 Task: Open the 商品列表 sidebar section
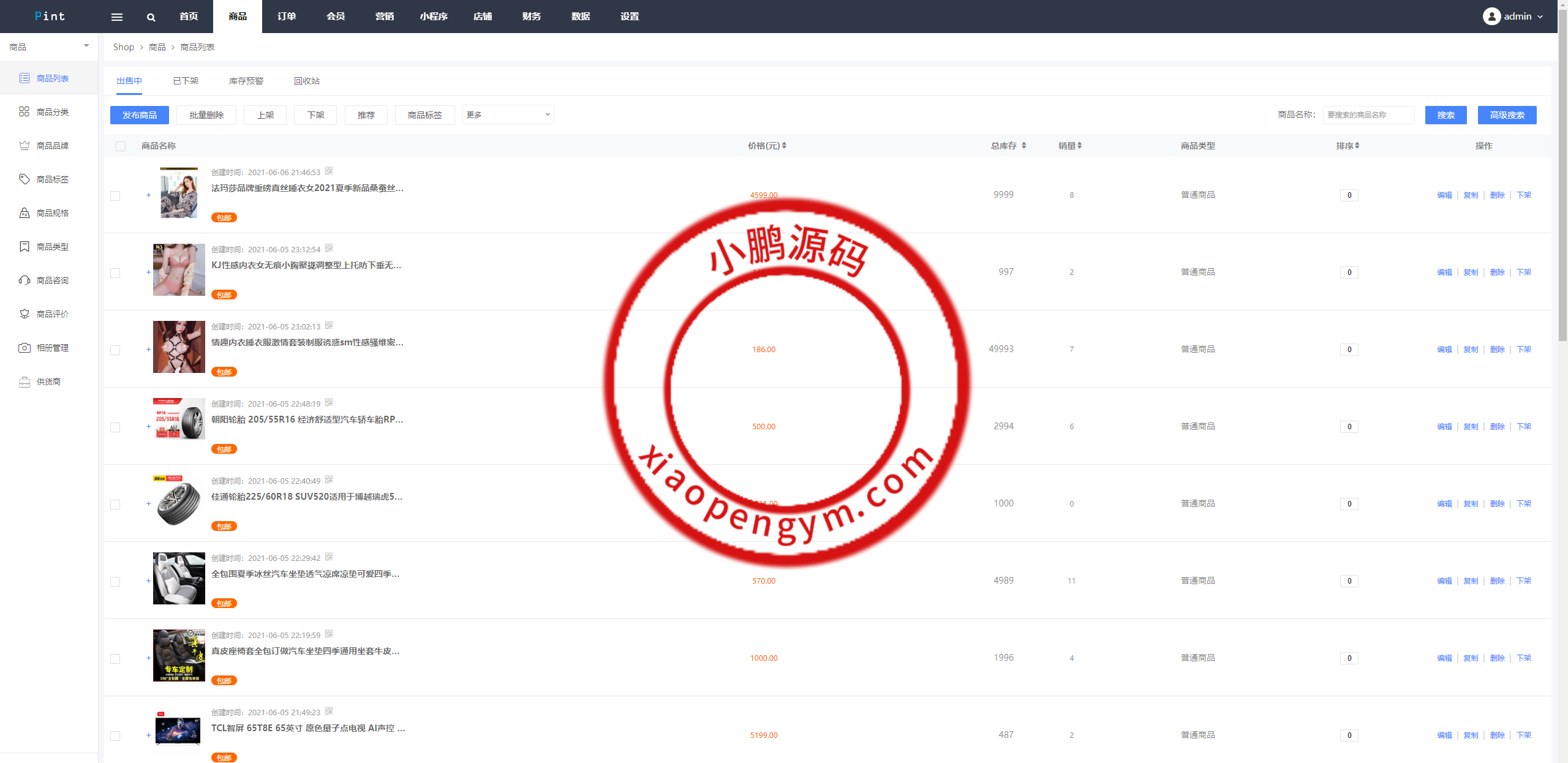(x=53, y=78)
